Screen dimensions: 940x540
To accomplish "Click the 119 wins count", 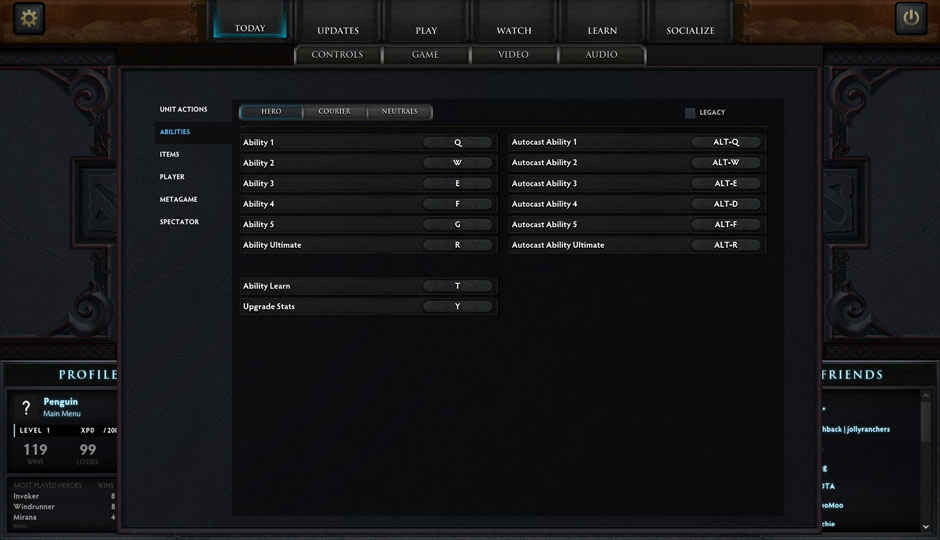I will (x=35, y=450).
